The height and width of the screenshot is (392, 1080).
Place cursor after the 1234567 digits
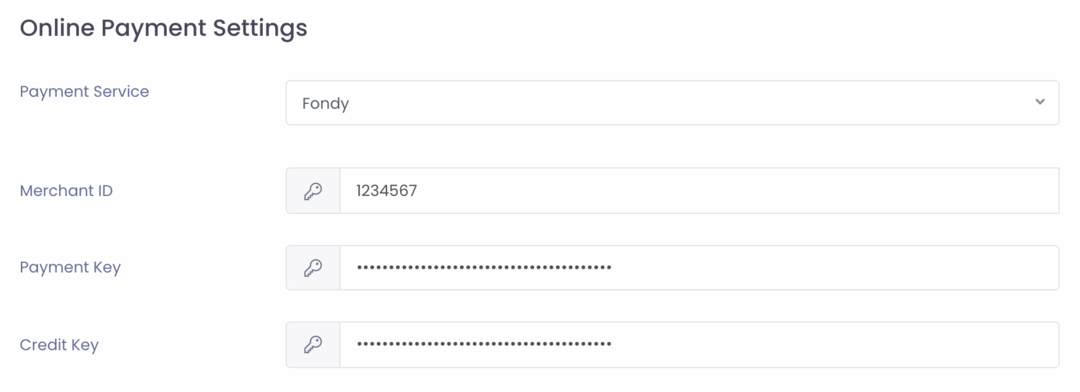[419, 191]
